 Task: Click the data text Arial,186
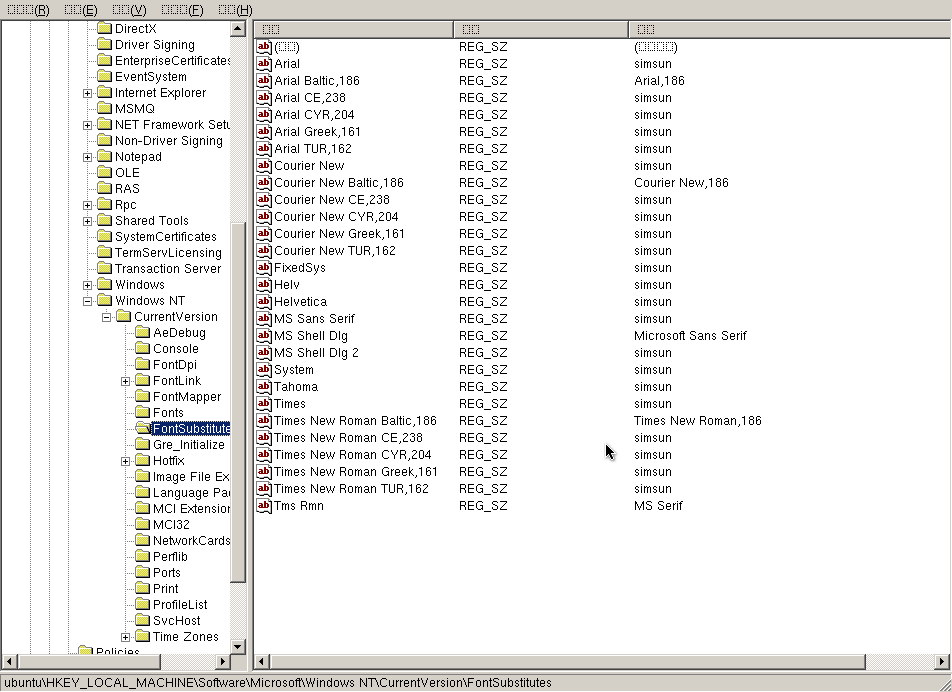click(x=659, y=81)
